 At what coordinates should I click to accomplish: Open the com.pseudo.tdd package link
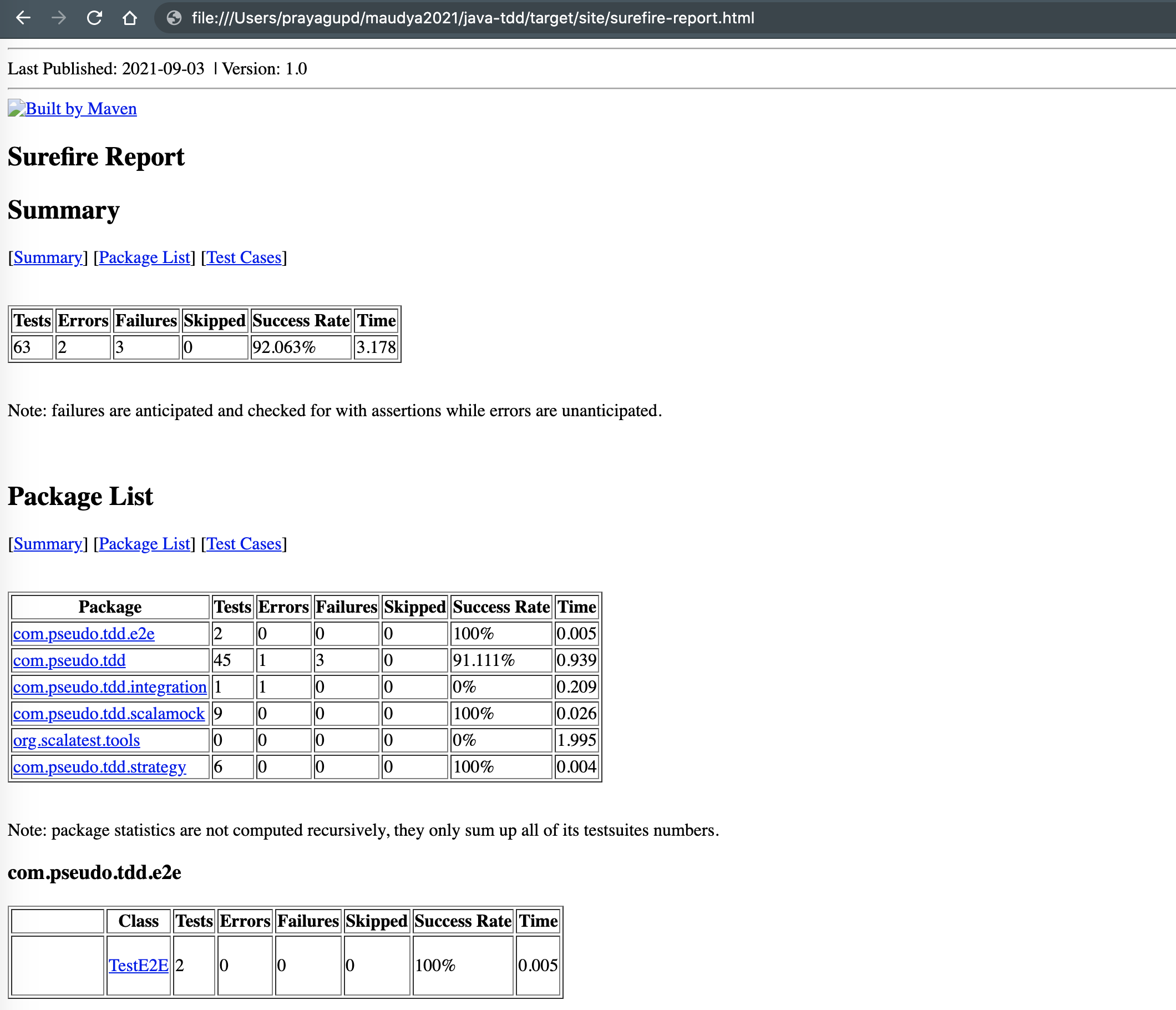[x=69, y=660]
